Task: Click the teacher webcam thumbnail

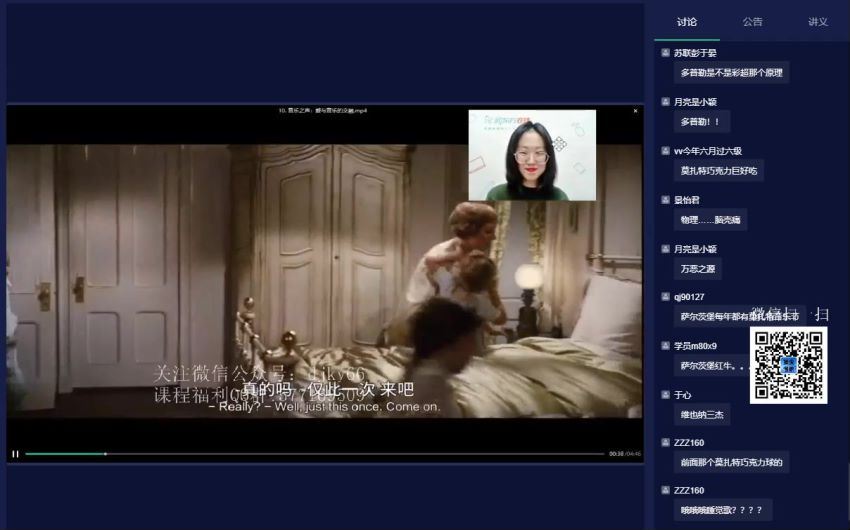Action: 532,155
